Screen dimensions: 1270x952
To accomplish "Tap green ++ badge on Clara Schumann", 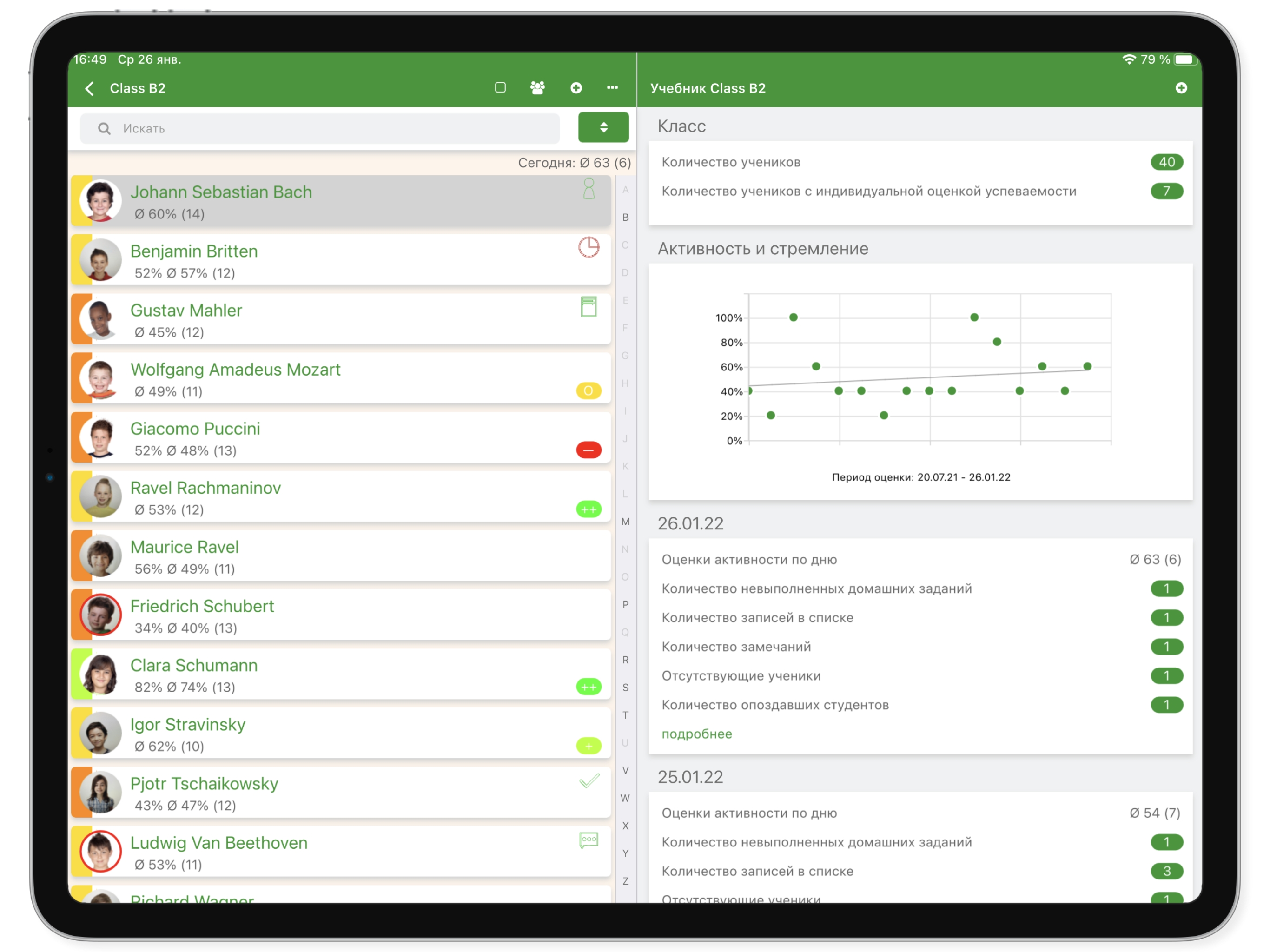I will click(589, 687).
